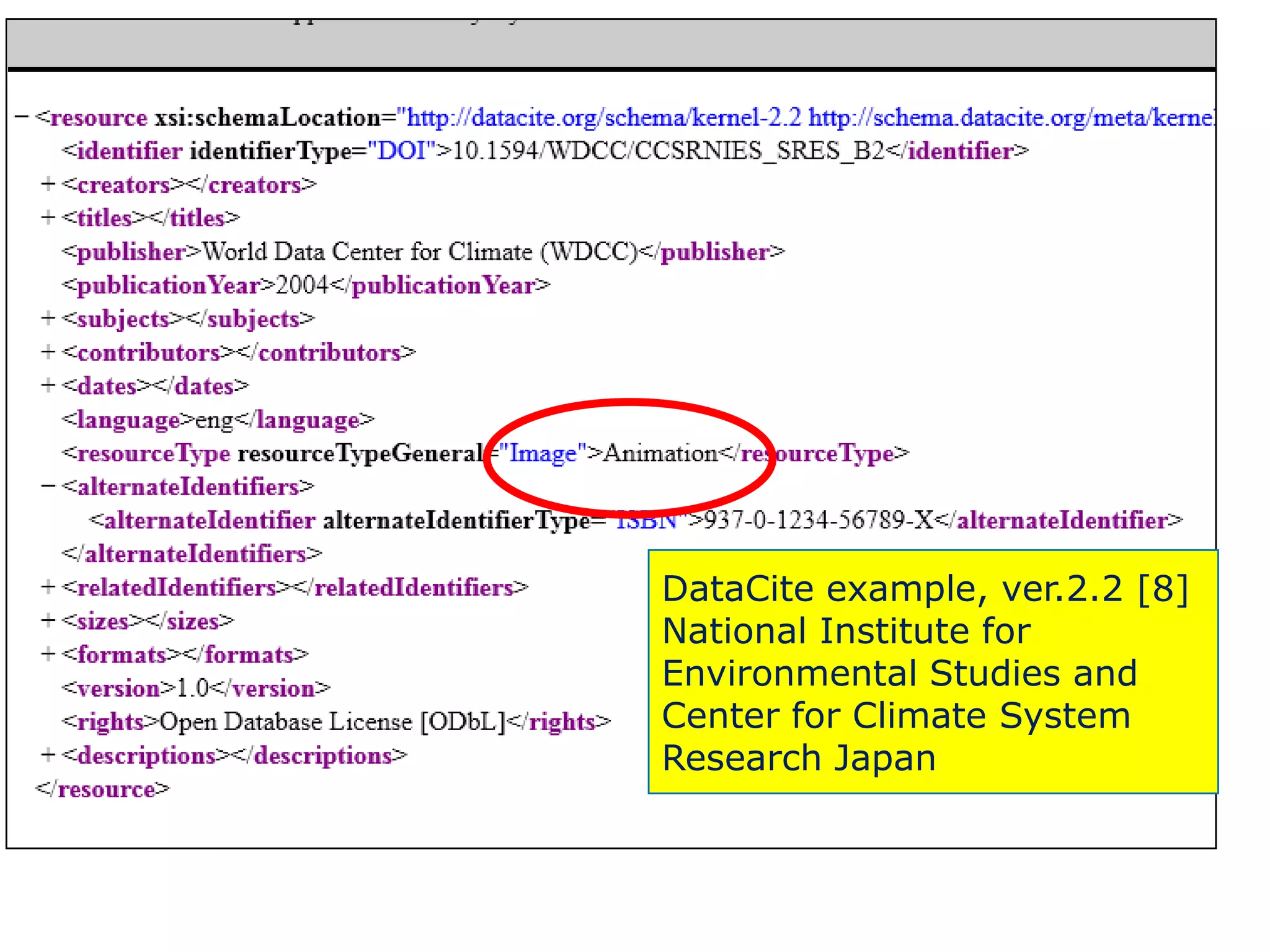Expand the dates element
The image size is (1270, 952).
(x=48, y=386)
